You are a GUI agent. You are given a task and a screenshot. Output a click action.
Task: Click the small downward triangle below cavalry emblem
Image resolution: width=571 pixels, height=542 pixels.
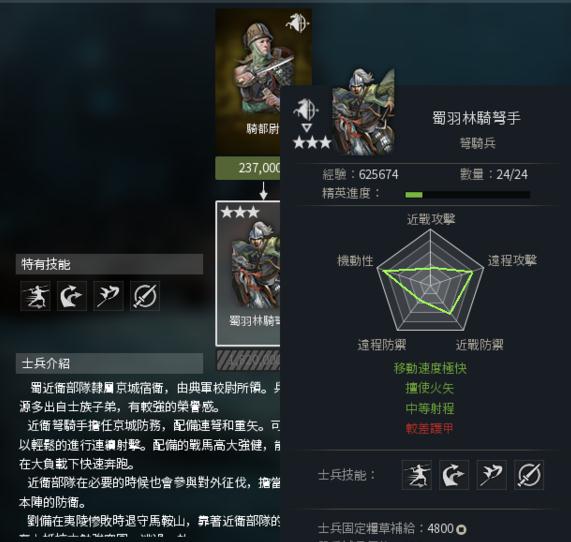coord(307,127)
